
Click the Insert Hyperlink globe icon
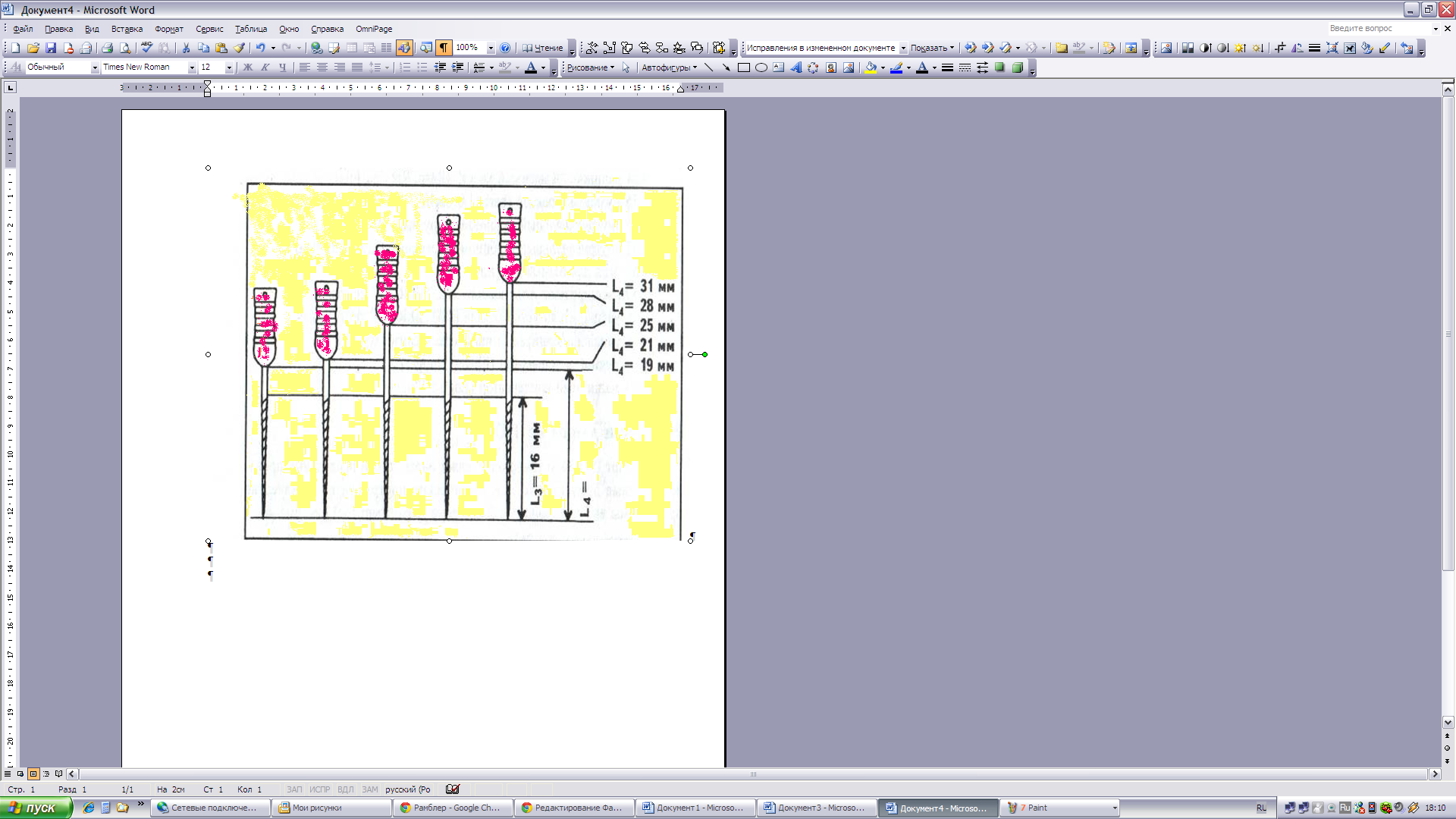click(x=316, y=48)
